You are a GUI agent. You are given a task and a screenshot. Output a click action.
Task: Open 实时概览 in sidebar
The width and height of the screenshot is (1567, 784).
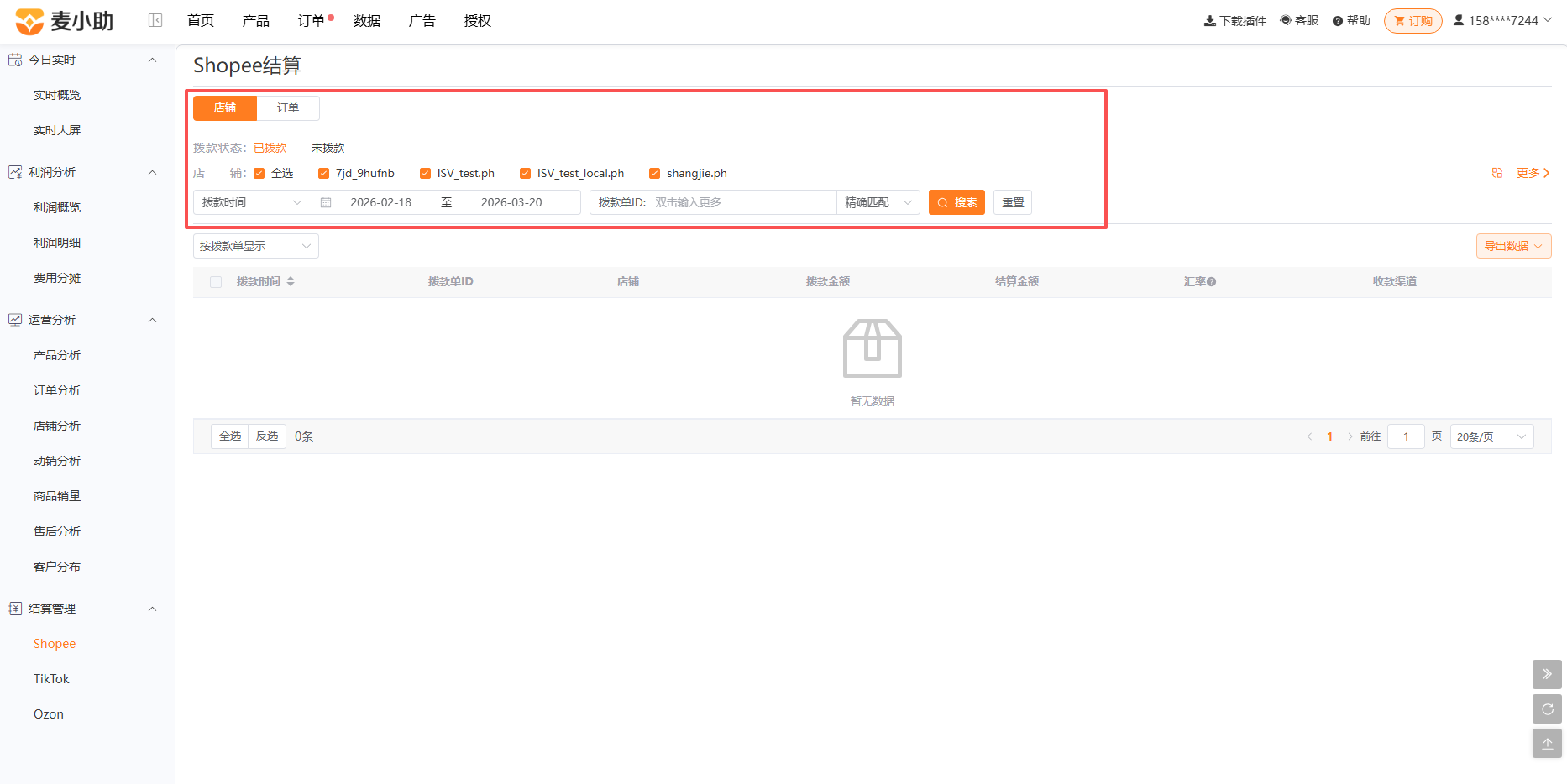tap(57, 95)
